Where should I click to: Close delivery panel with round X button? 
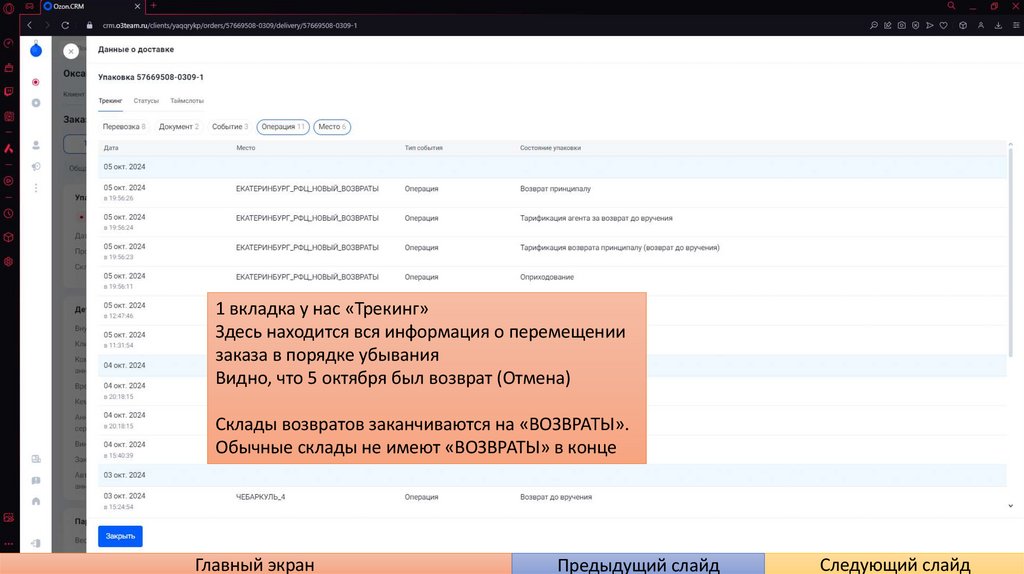[71, 51]
